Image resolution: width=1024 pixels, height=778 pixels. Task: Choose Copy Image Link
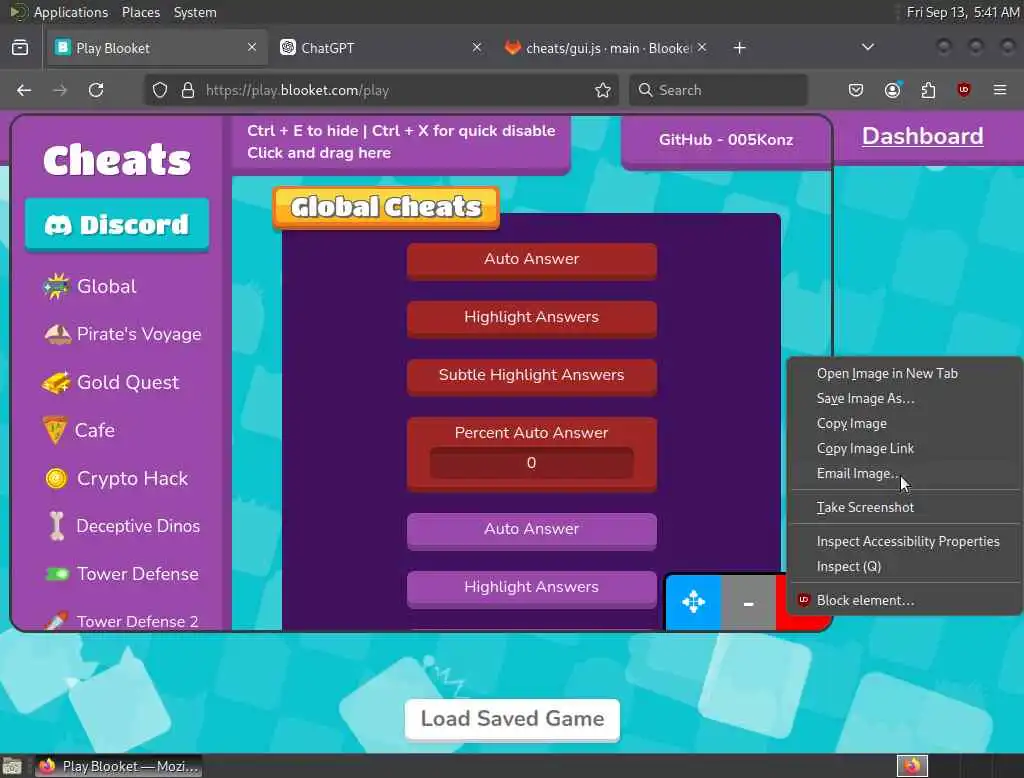(x=905, y=449)
